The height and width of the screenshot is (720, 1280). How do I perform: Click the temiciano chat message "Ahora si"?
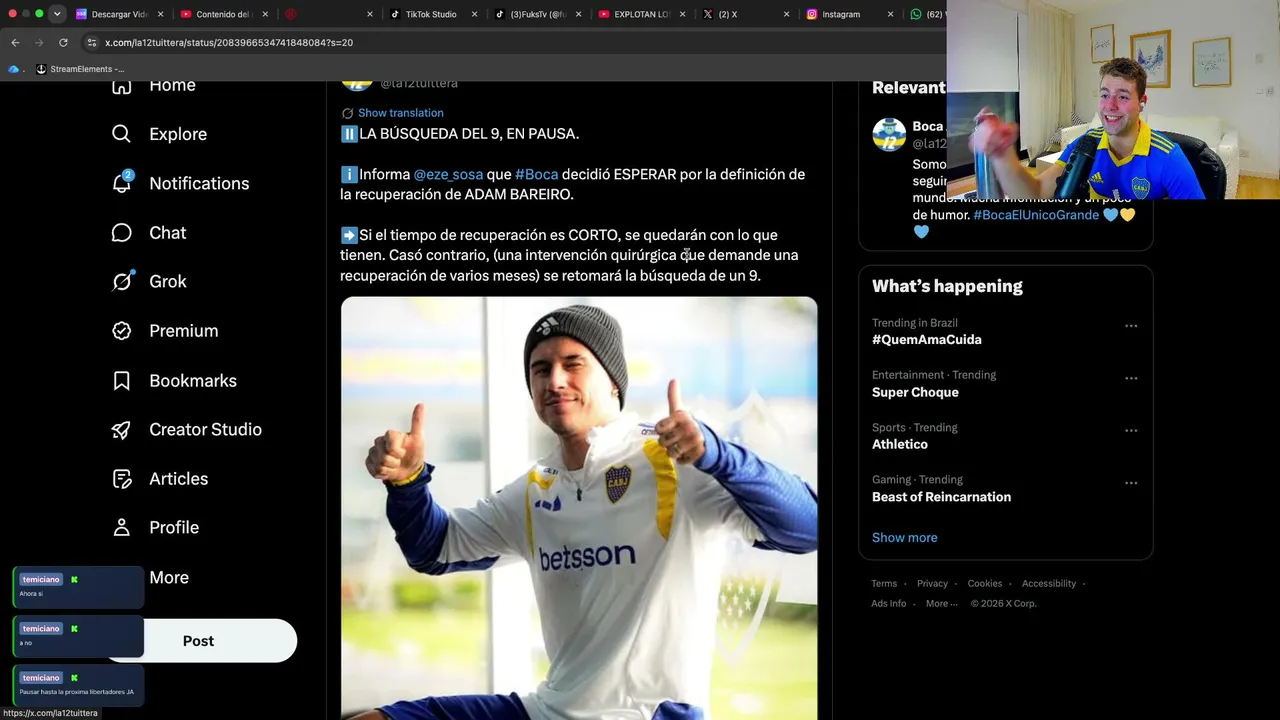pos(78,587)
